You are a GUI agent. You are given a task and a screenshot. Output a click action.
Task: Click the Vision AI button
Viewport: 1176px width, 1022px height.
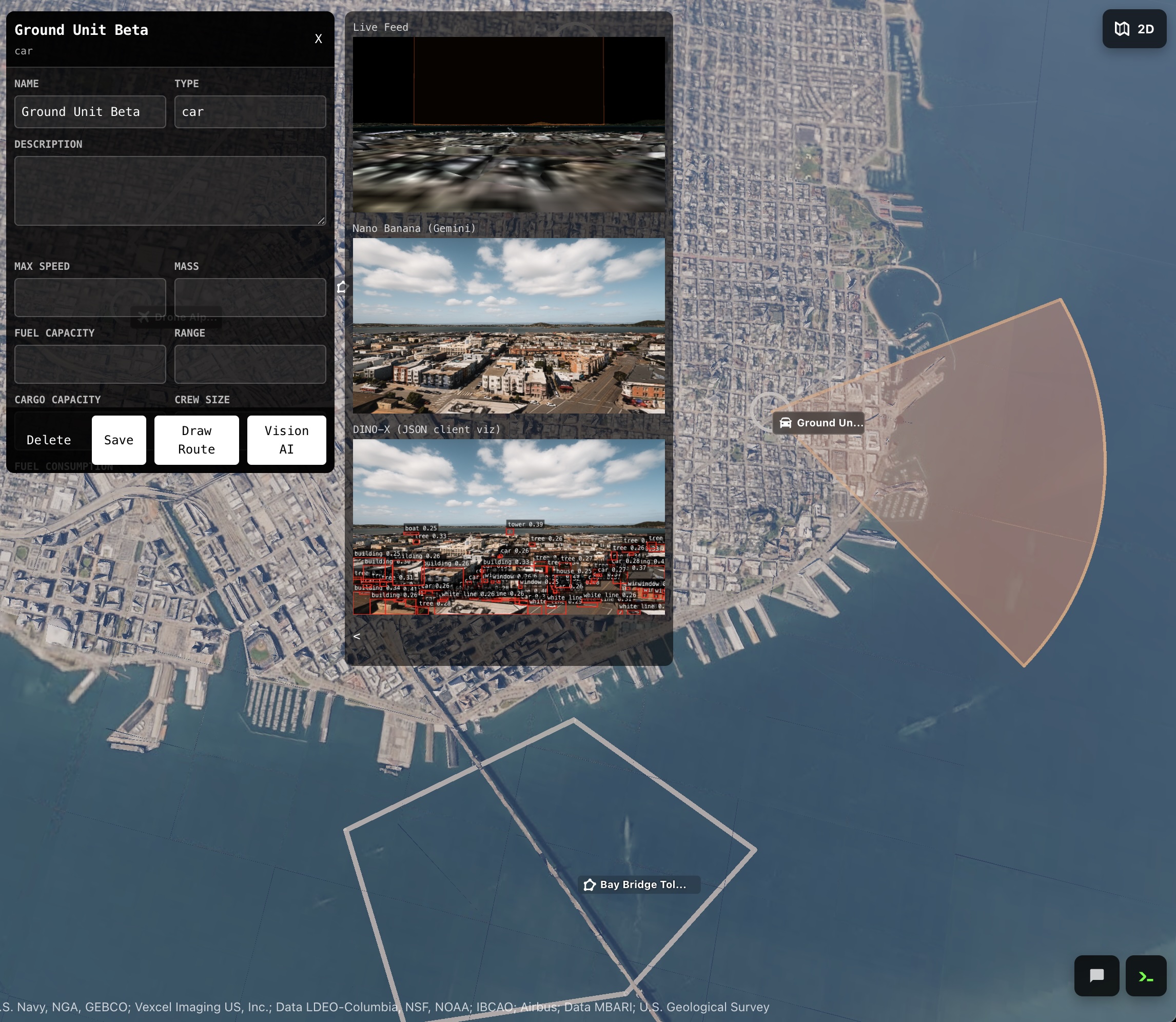pyautogui.click(x=286, y=440)
